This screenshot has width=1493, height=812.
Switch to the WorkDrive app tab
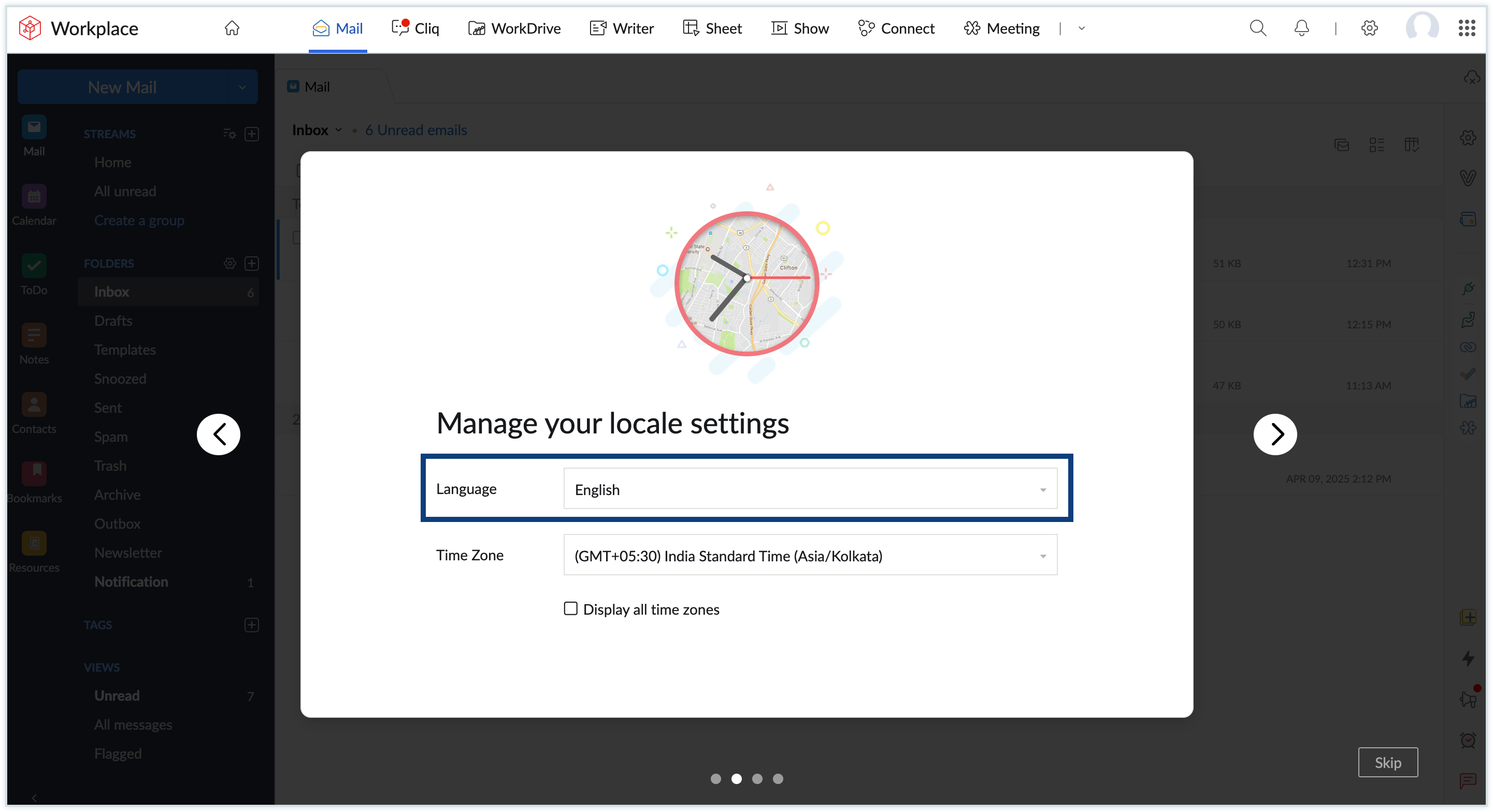pyautogui.click(x=513, y=28)
